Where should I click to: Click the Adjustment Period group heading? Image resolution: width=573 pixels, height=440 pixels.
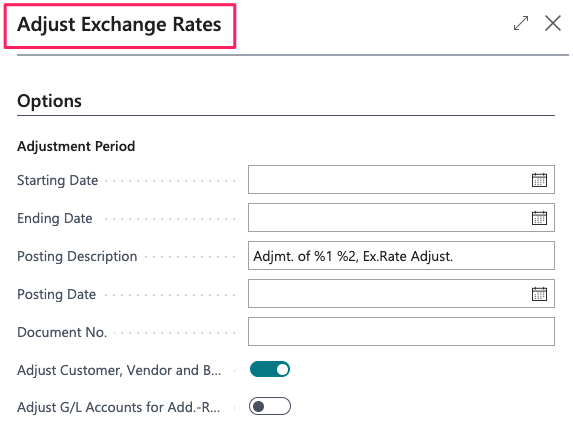coord(76,146)
